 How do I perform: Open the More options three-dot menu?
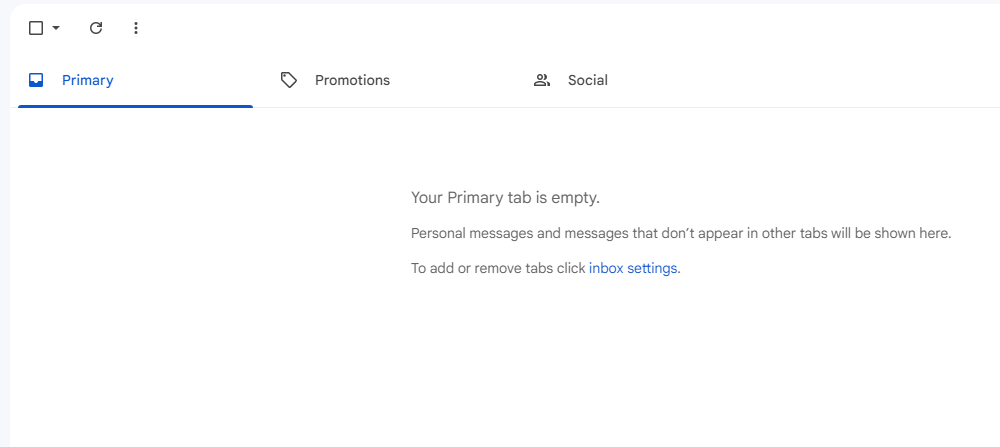136,28
